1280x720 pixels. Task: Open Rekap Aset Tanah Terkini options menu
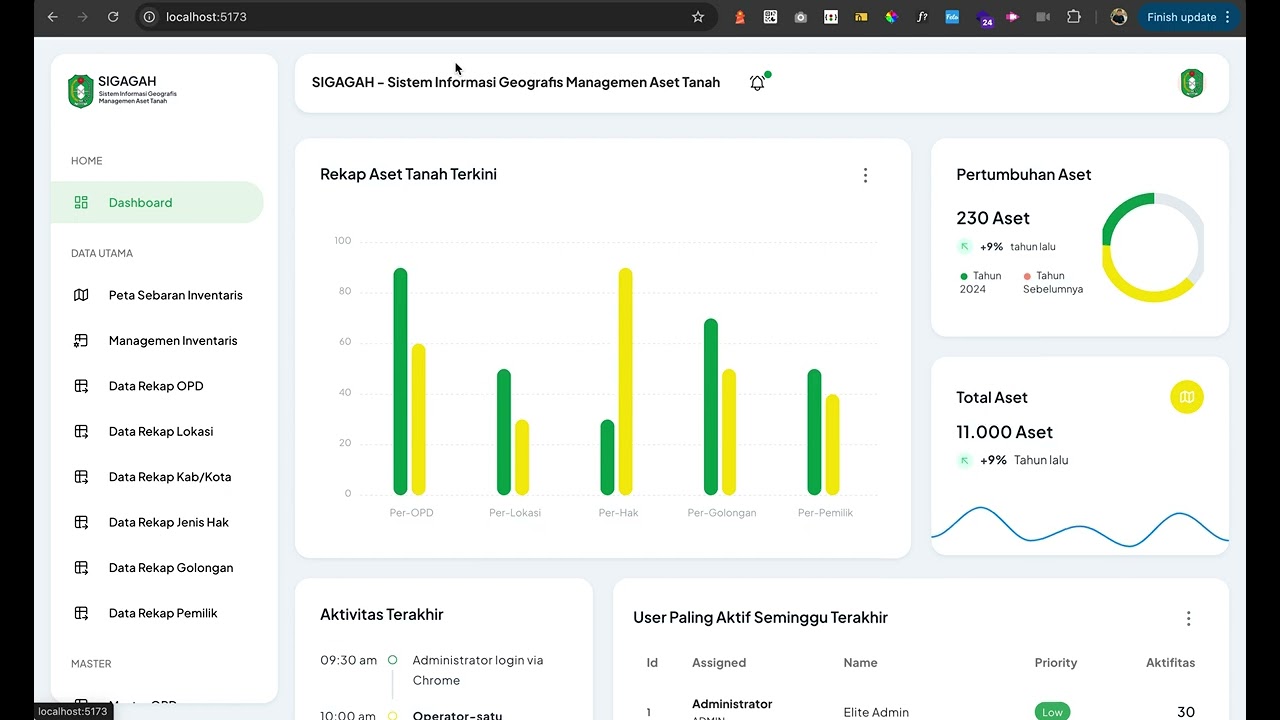(x=865, y=175)
